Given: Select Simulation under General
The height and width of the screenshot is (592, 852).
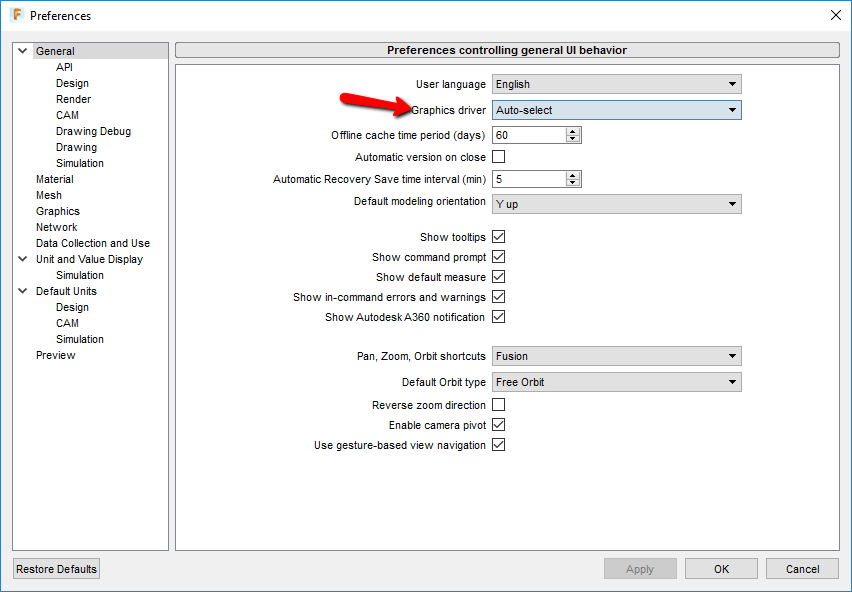Looking at the screenshot, I should (80, 163).
